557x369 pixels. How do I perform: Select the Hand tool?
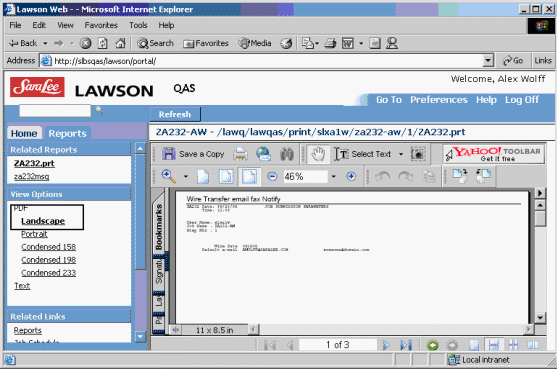[x=318, y=154]
